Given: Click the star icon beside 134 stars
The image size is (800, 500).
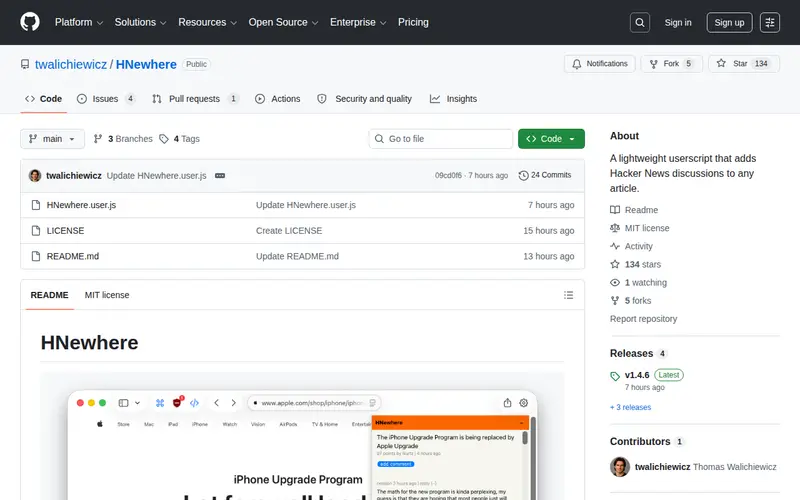Looking at the screenshot, I should [615, 264].
